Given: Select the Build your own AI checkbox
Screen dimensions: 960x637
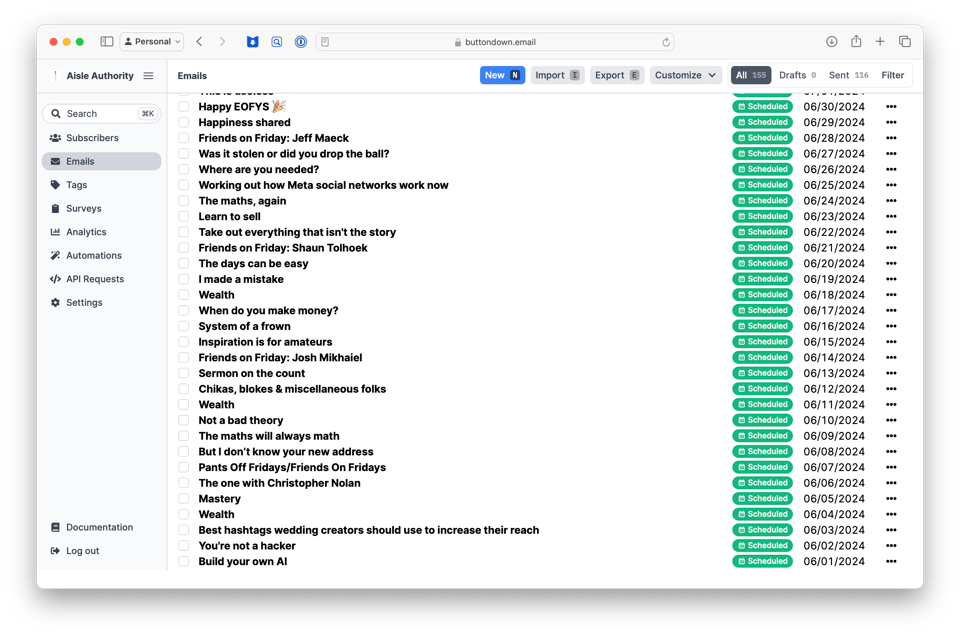Looking at the screenshot, I should pyautogui.click(x=182, y=561).
